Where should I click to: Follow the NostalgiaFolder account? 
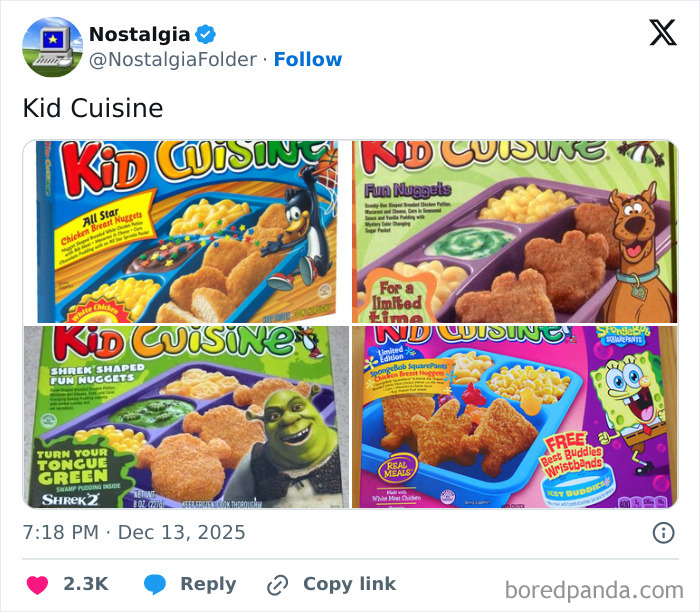pos(308,60)
